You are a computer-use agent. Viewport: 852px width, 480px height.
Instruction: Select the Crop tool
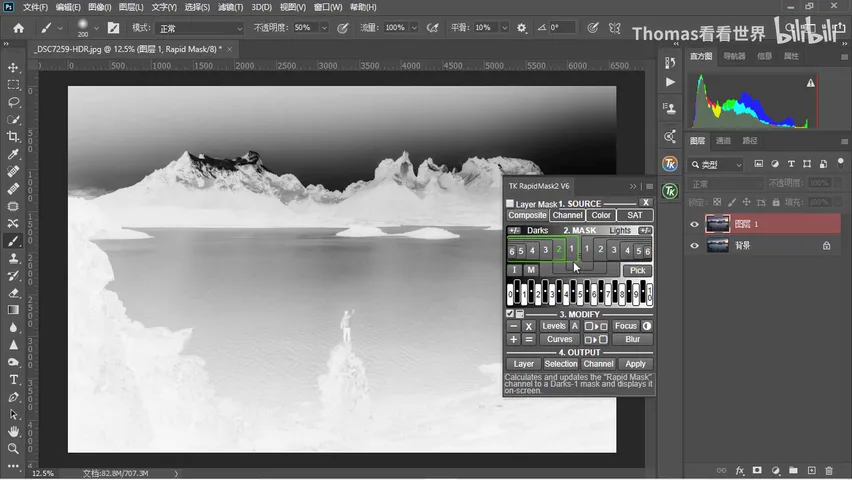(14, 137)
